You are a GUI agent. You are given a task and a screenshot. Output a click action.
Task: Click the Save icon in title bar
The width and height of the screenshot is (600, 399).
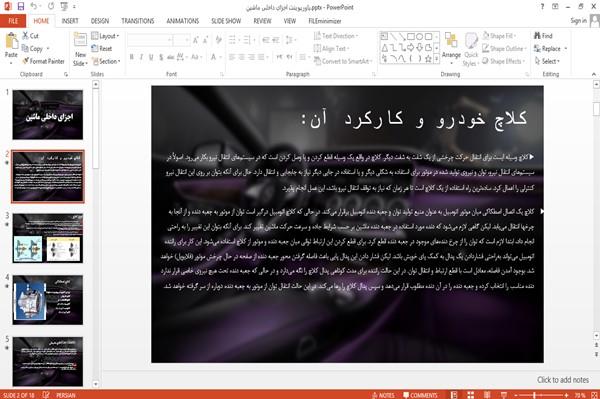[21, 7]
